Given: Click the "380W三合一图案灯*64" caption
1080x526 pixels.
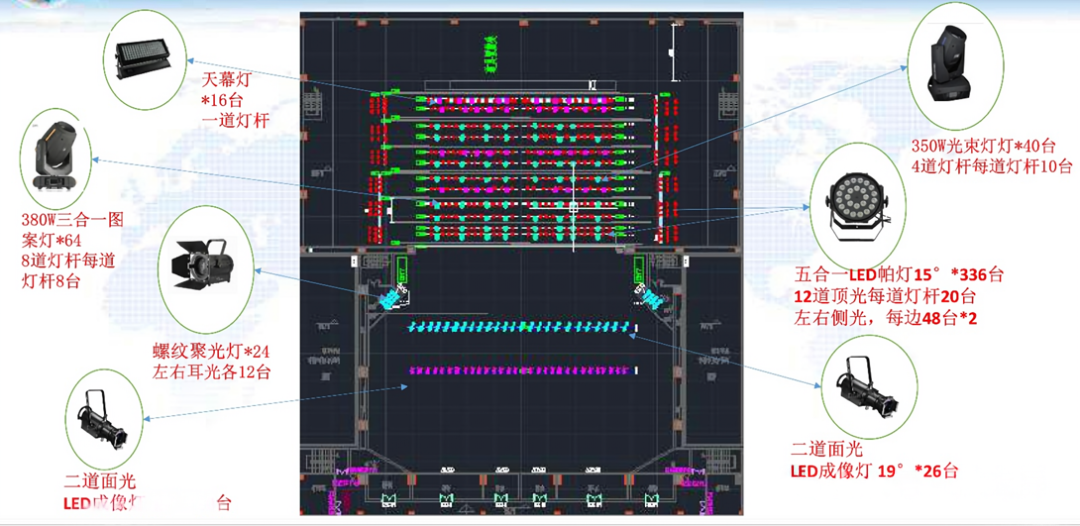Looking at the screenshot, I should pos(72,230).
